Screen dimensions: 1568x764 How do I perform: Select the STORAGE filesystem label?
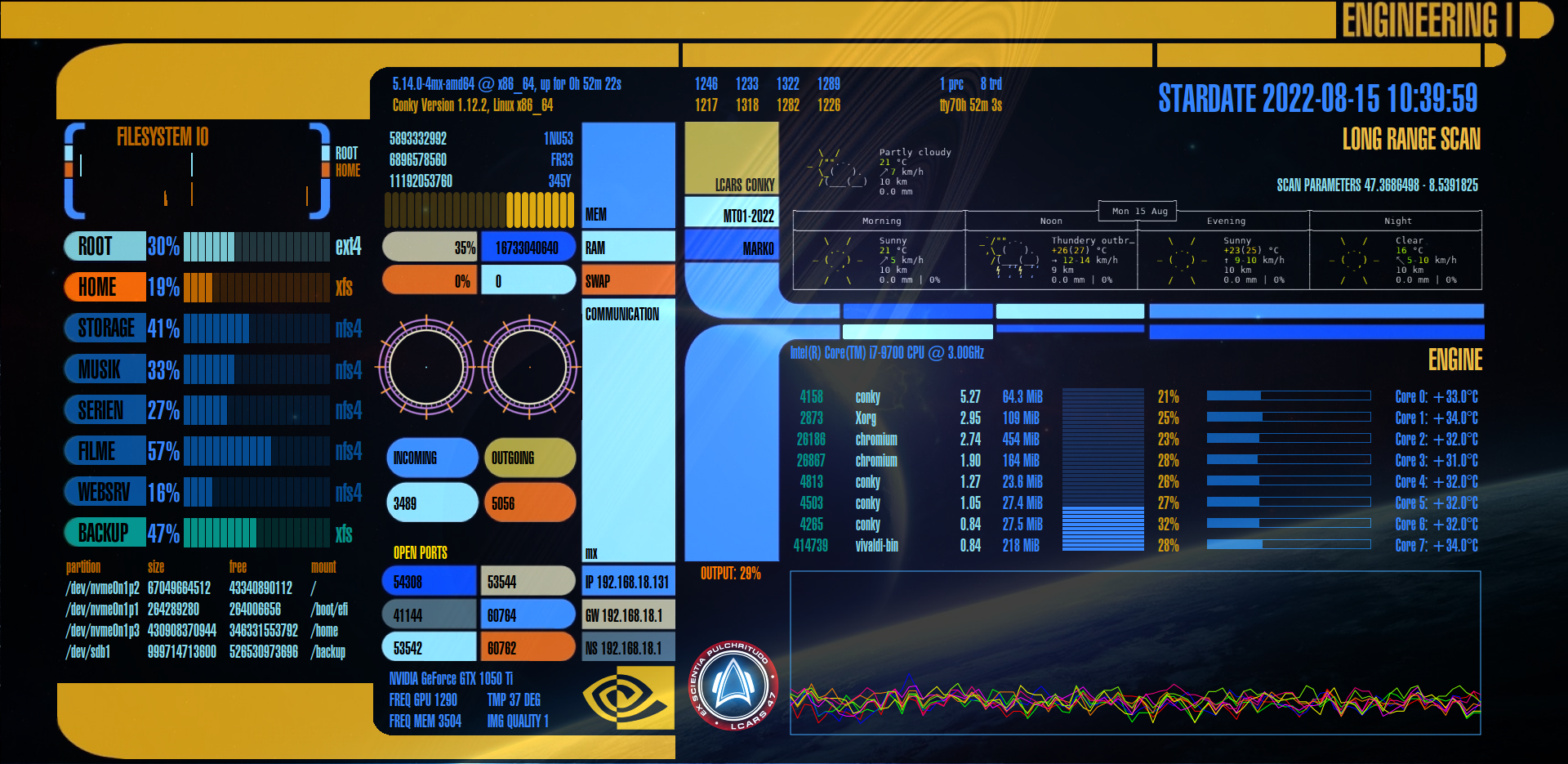105,328
